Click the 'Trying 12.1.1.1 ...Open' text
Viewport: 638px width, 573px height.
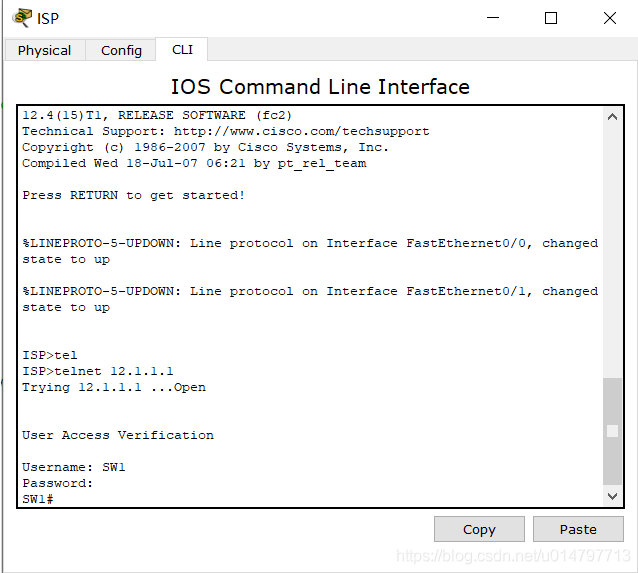(x=114, y=387)
